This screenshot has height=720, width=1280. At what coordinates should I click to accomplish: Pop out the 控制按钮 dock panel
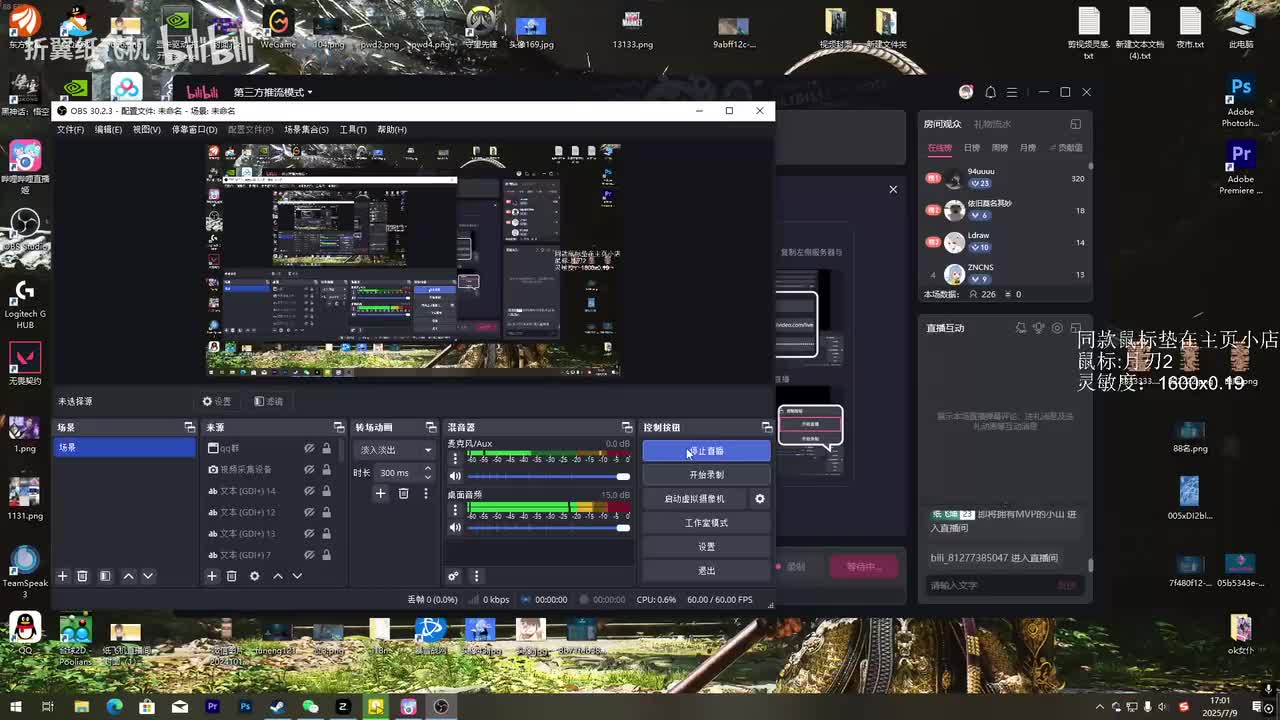[767, 427]
